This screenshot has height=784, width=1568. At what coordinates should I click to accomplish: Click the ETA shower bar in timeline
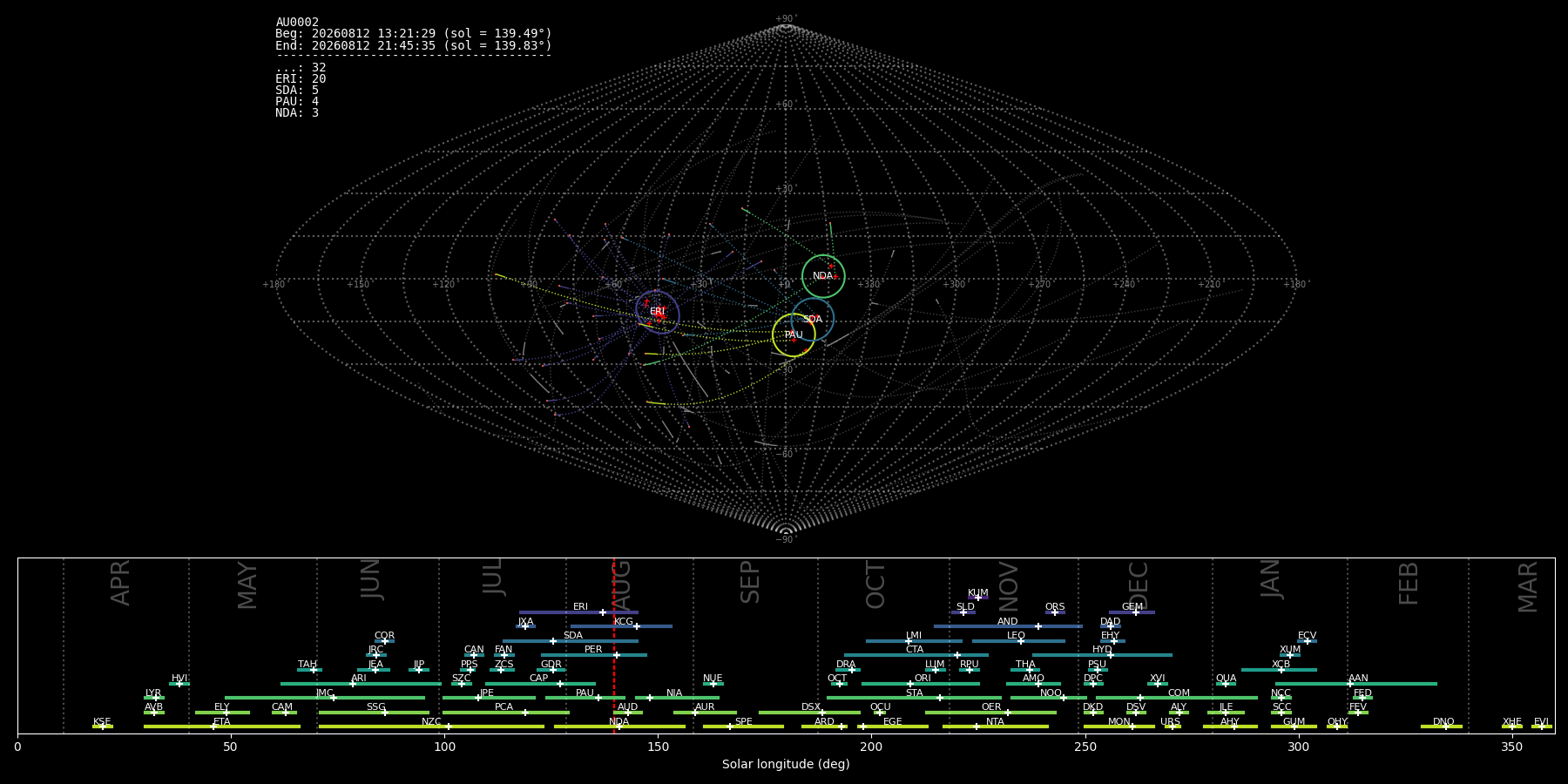pos(222,727)
